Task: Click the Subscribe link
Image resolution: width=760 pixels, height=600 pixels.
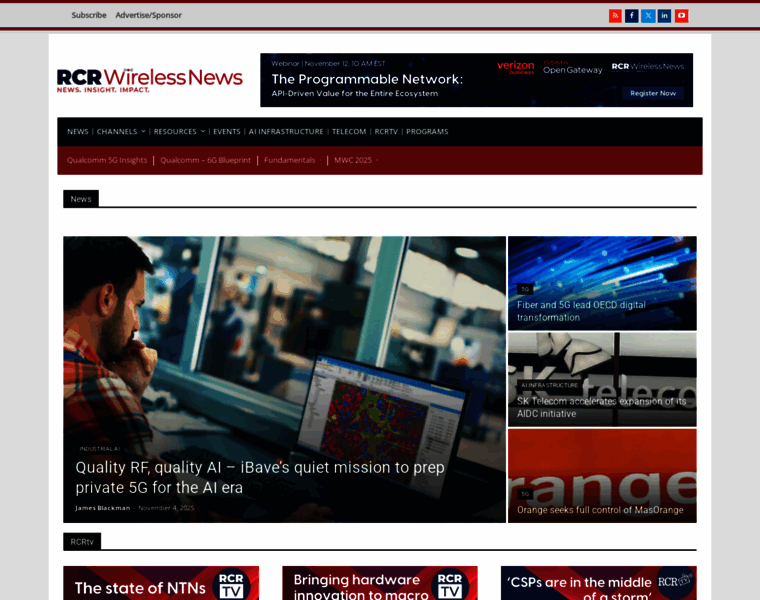Action: click(89, 15)
